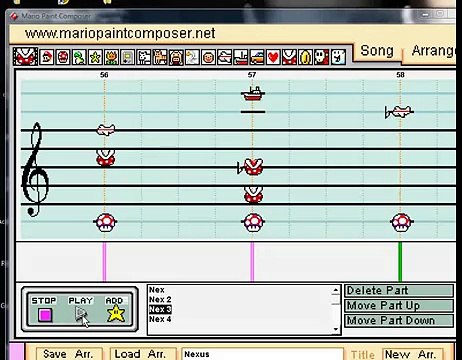Select the highlighted Nex 3 part

[160, 309]
